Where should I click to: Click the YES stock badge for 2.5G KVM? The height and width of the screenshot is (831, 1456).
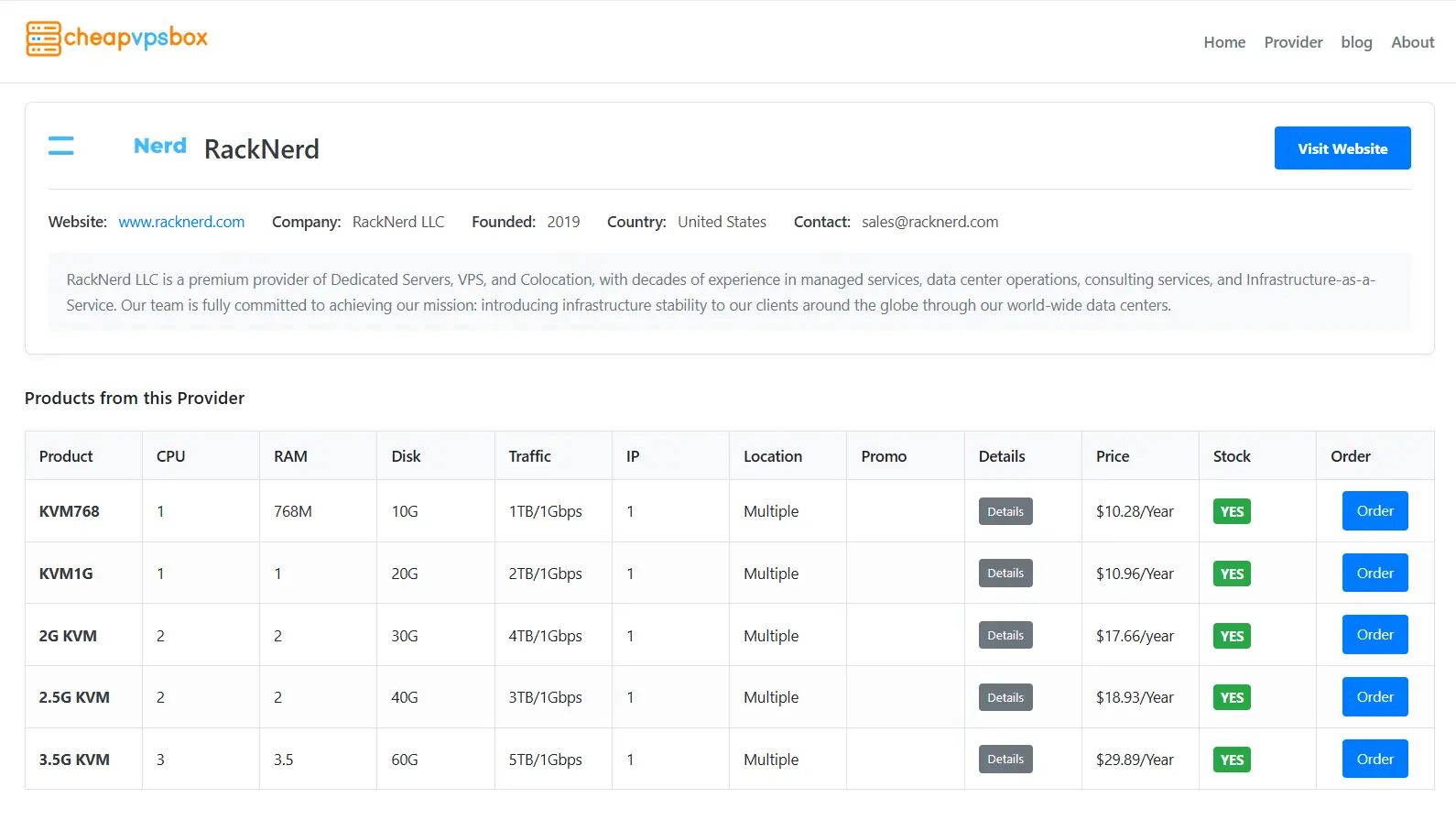(x=1232, y=697)
